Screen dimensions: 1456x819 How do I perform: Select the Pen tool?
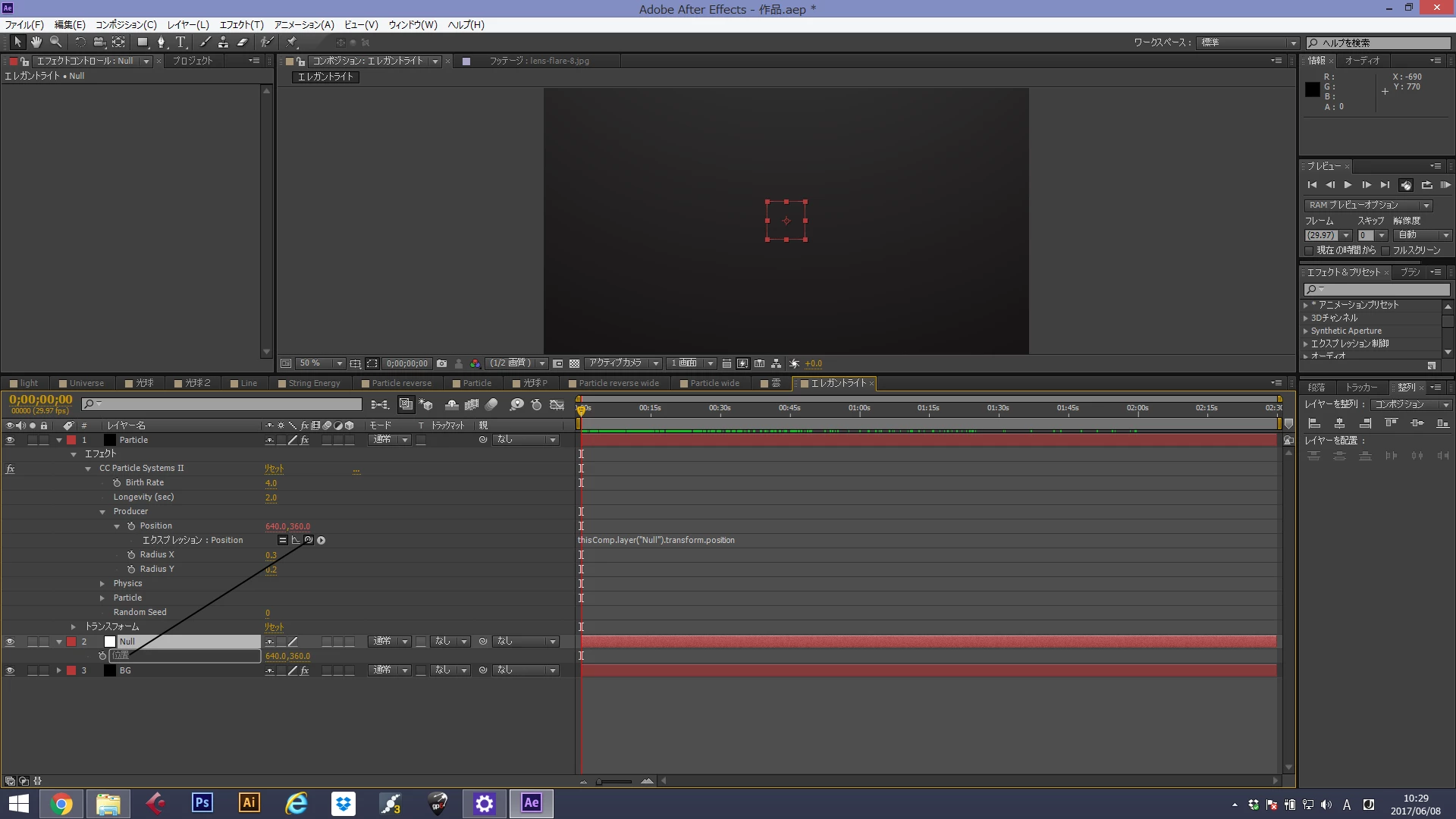[x=161, y=42]
